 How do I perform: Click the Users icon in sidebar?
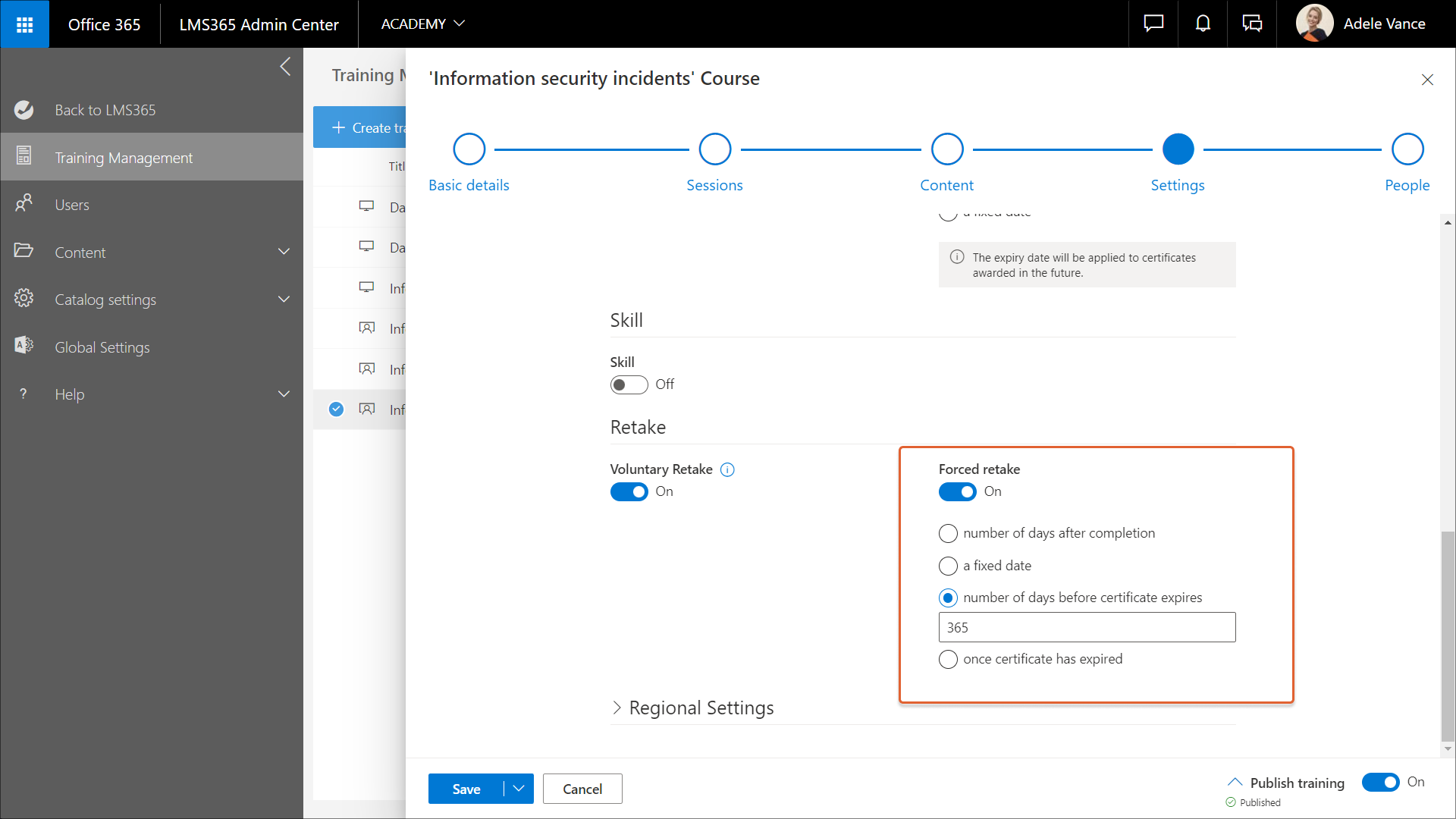pos(24,204)
